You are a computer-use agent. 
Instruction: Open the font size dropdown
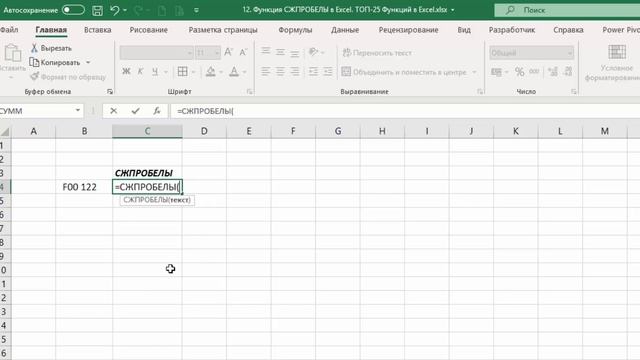[217, 53]
